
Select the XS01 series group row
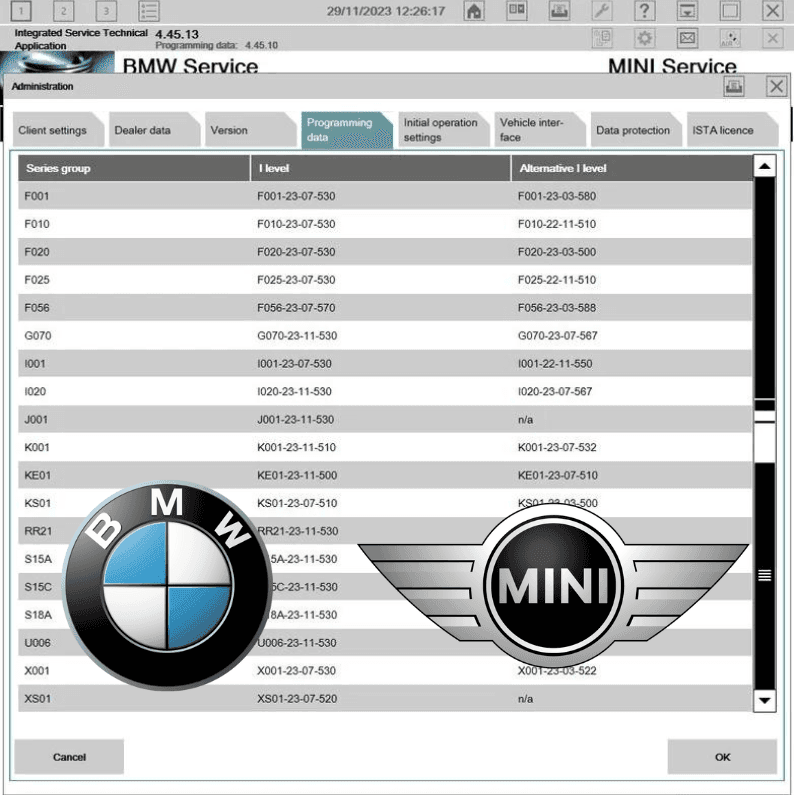pyautogui.click(x=385, y=699)
